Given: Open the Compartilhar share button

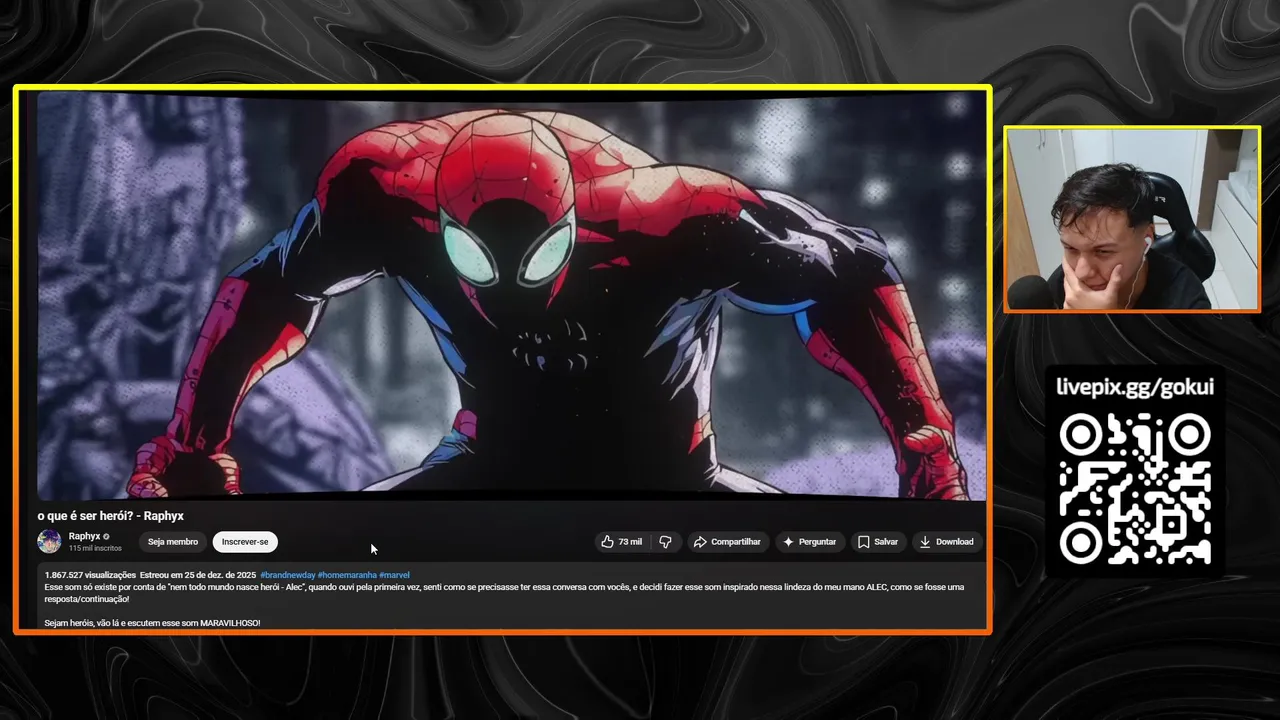Looking at the screenshot, I should 727,542.
